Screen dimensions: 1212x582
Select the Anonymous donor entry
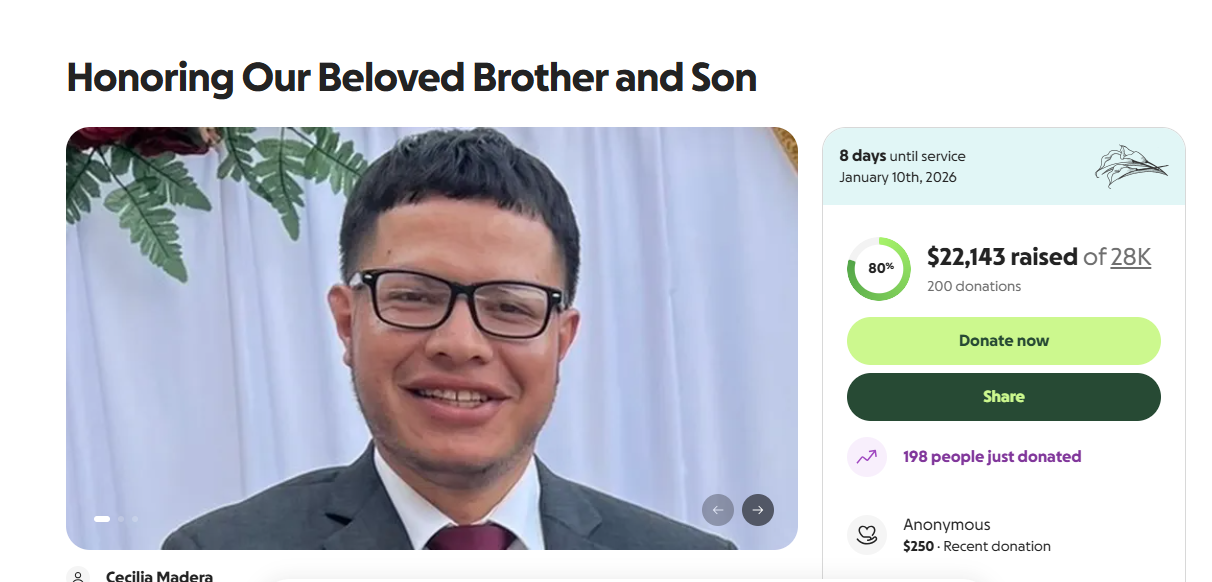[x=948, y=524]
